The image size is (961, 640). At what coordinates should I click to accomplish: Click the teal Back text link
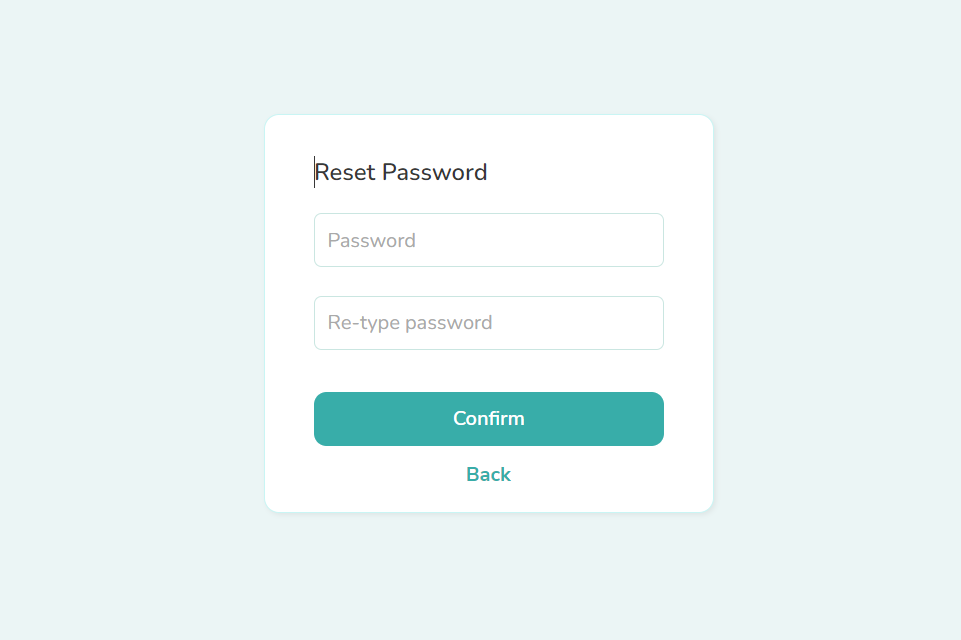tap(488, 475)
